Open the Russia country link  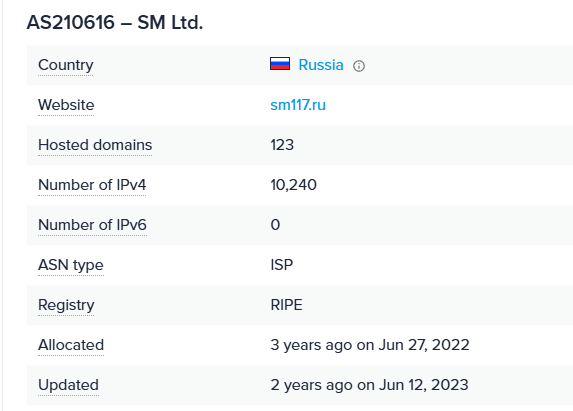(321, 65)
